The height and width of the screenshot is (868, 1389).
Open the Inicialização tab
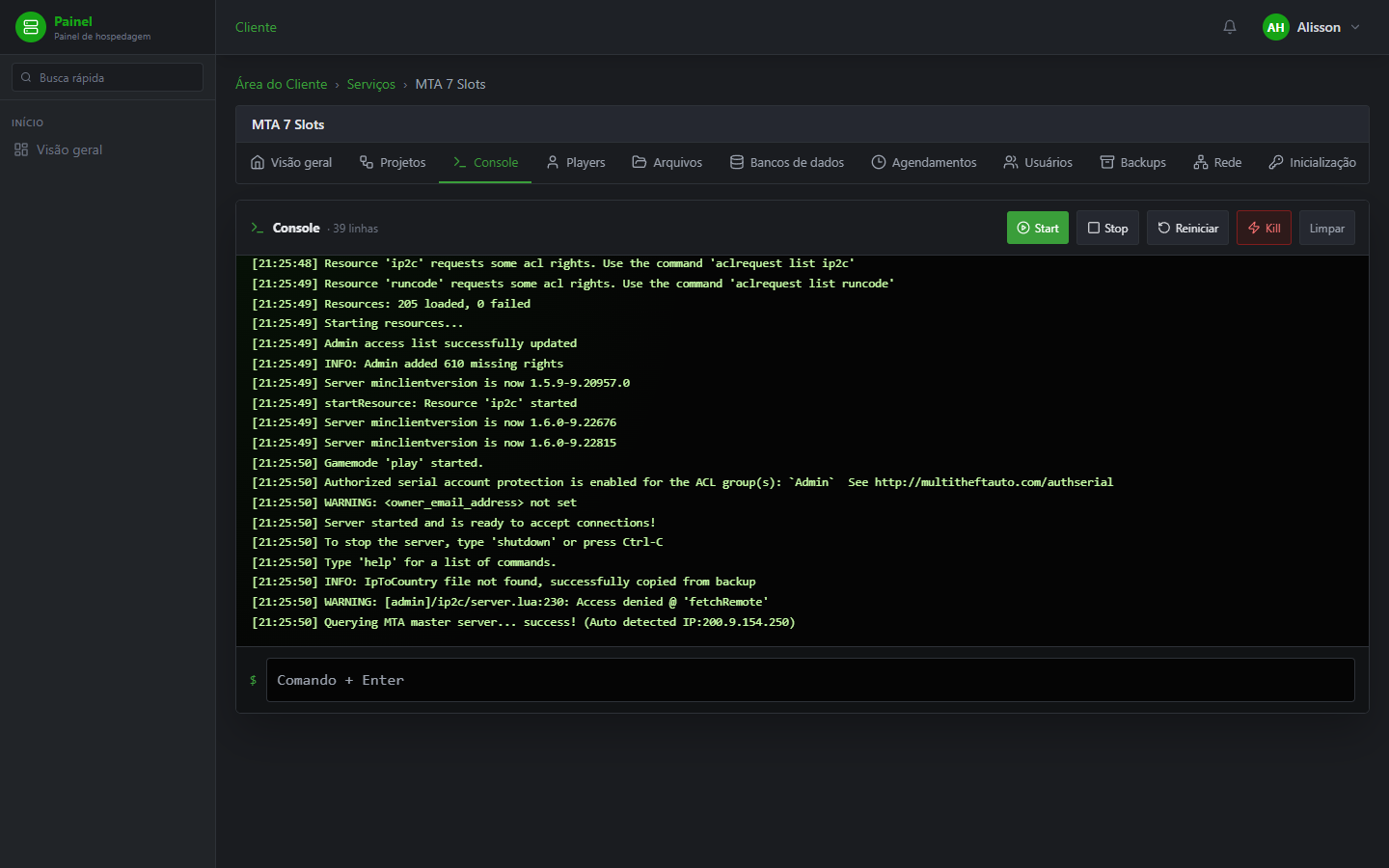tap(1313, 162)
